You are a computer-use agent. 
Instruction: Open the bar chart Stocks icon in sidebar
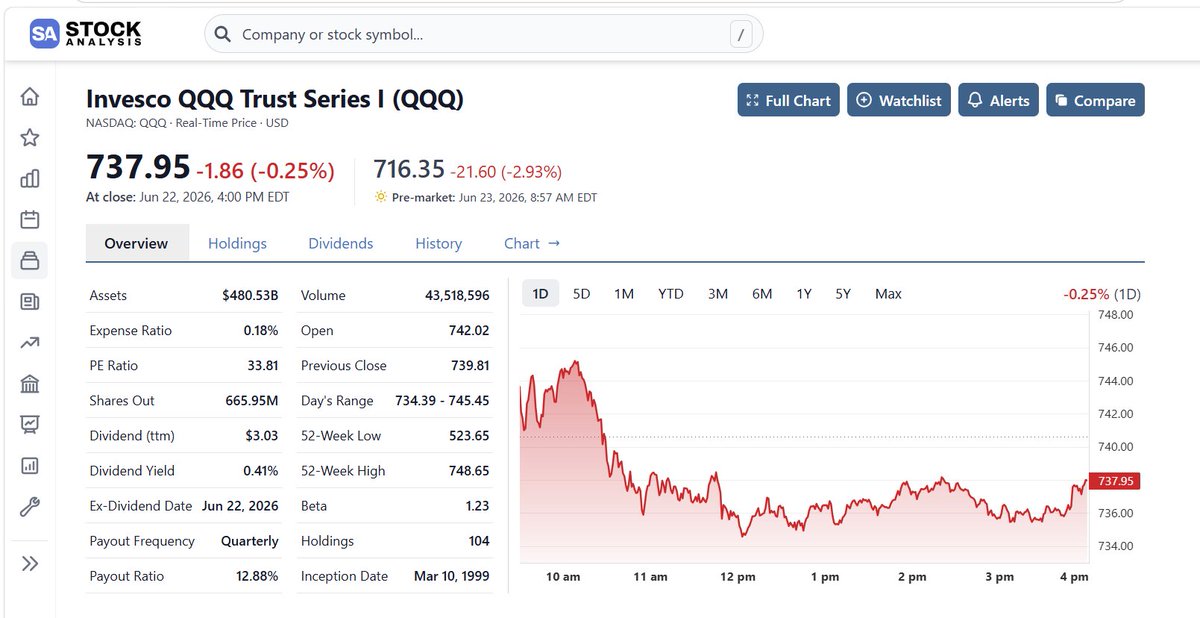(x=30, y=179)
